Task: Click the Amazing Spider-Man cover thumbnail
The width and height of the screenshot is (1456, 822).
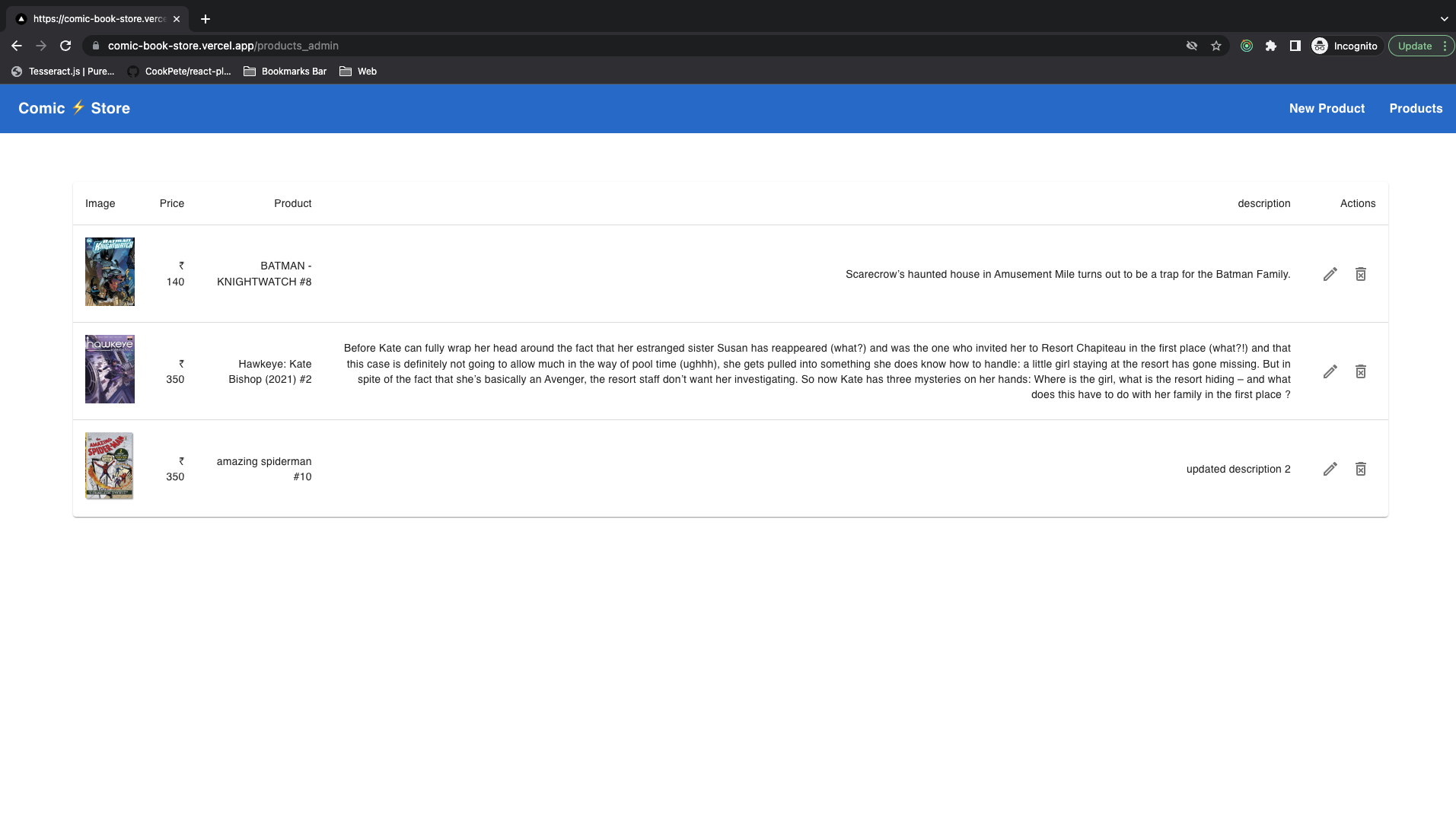Action: click(110, 466)
